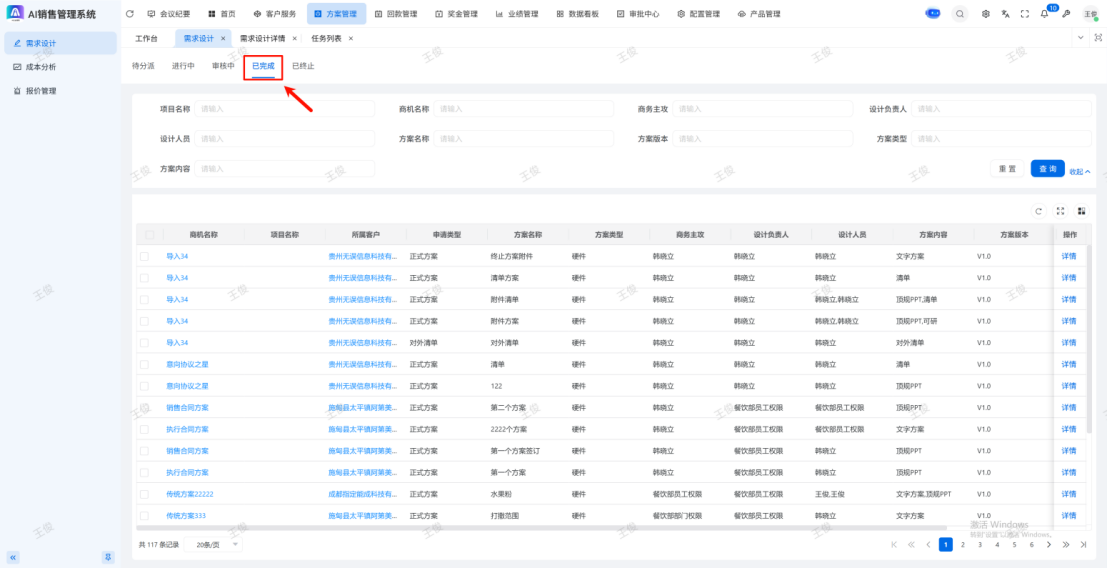
Task: Click the wrench tool icon in header
Action: pyautogui.click(x=1066, y=14)
